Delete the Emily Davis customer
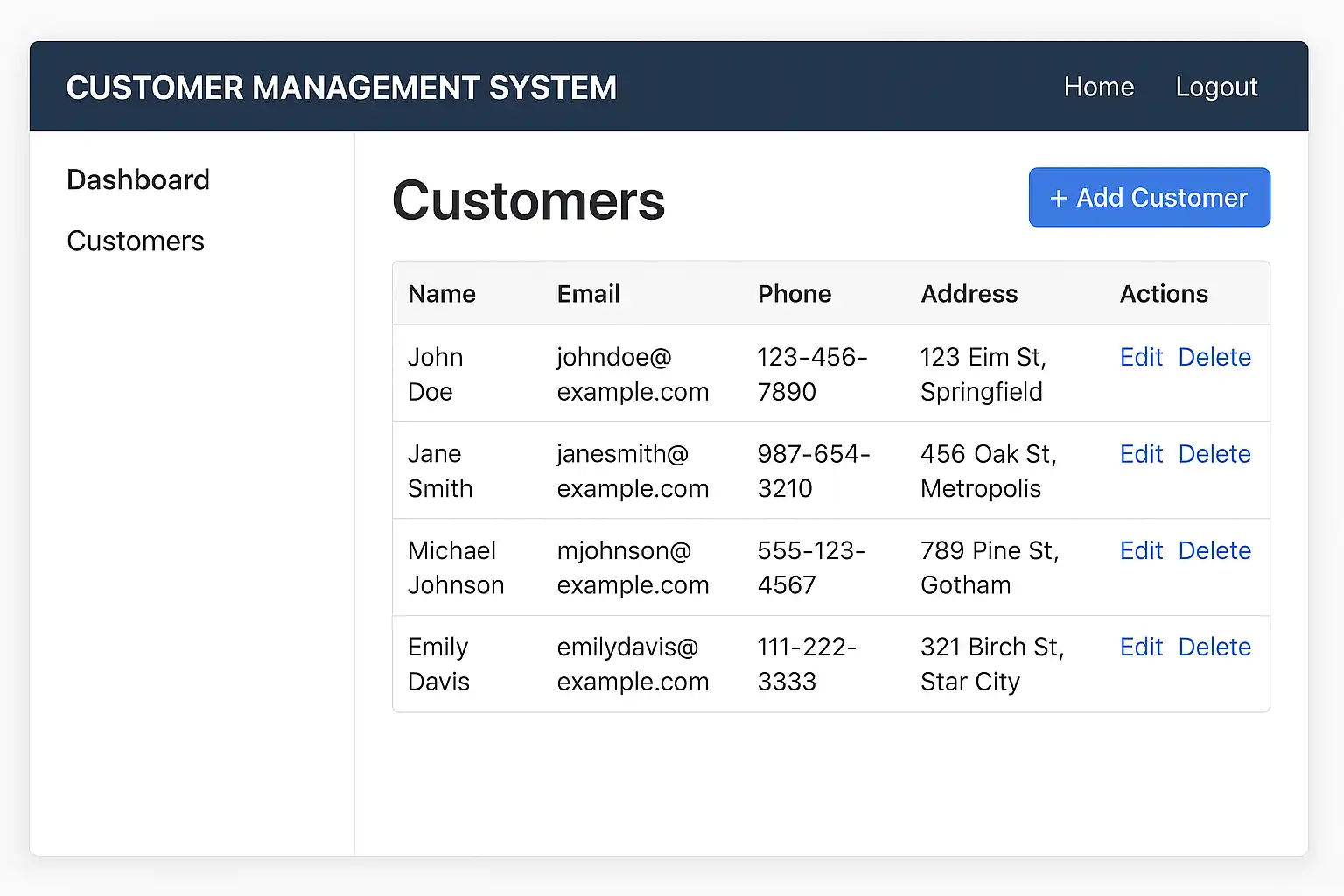This screenshot has width=1344, height=896. tap(1214, 647)
